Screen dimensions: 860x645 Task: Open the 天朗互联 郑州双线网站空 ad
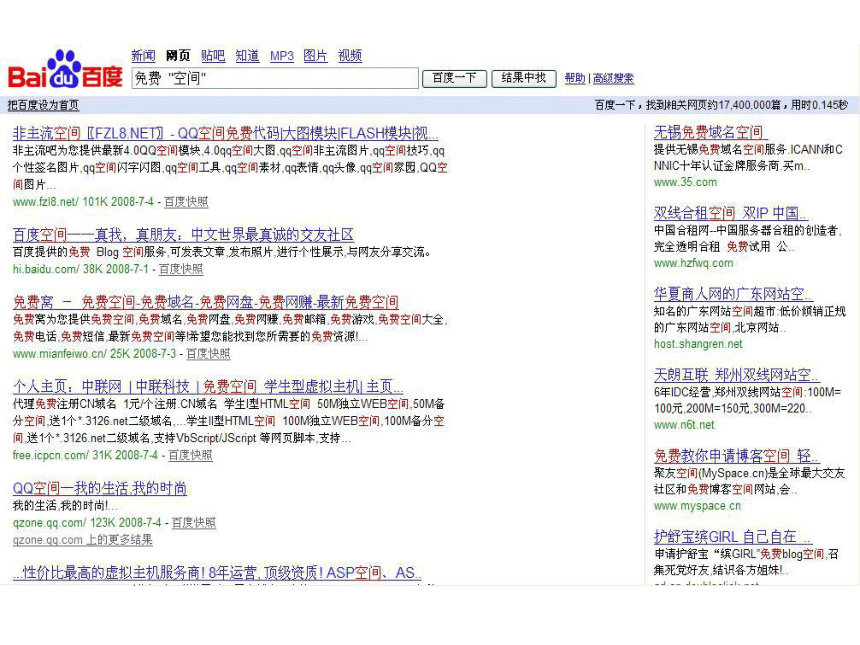point(737,375)
